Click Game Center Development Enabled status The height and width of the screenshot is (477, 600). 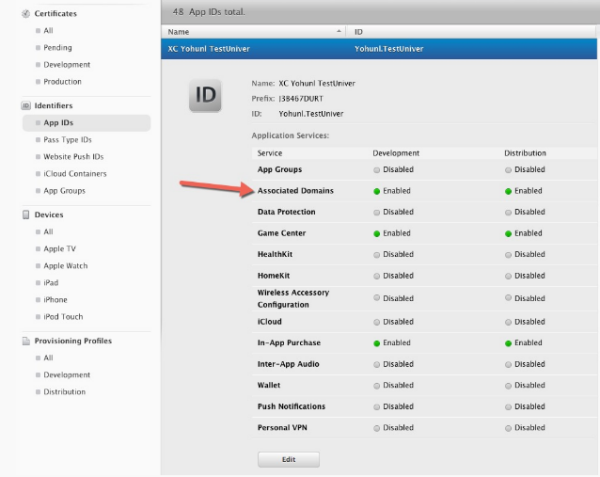point(392,233)
